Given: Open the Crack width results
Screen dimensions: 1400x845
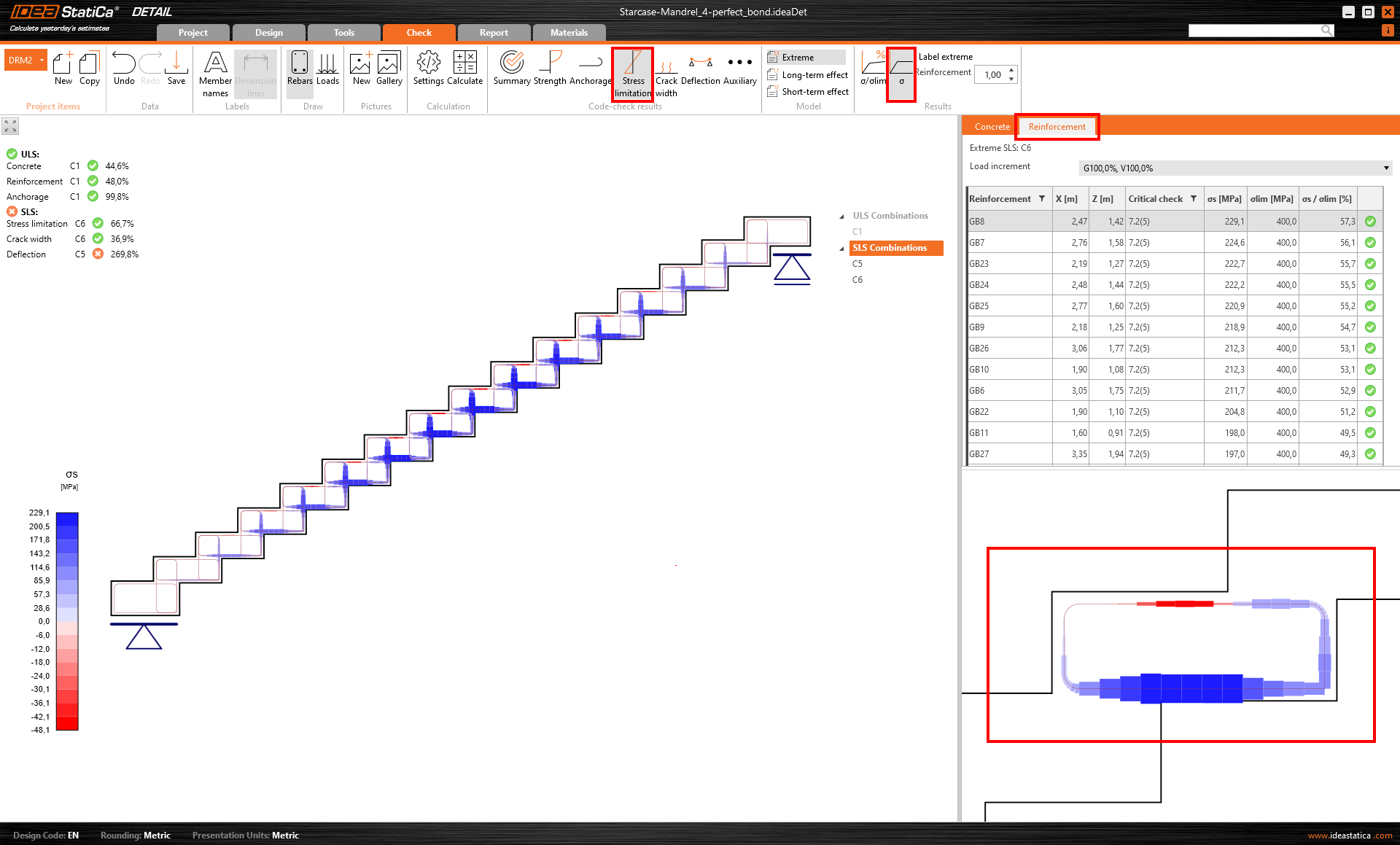Looking at the screenshot, I should [666, 74].
